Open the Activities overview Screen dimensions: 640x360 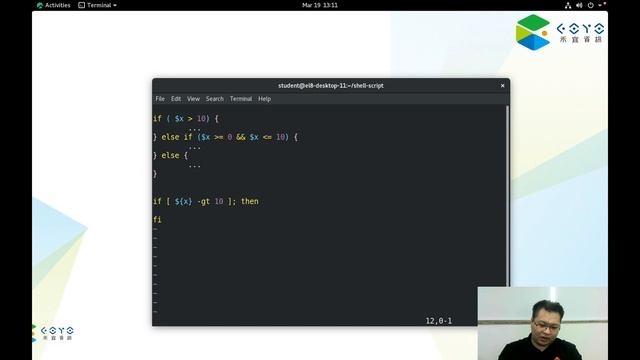coord(53,5)
